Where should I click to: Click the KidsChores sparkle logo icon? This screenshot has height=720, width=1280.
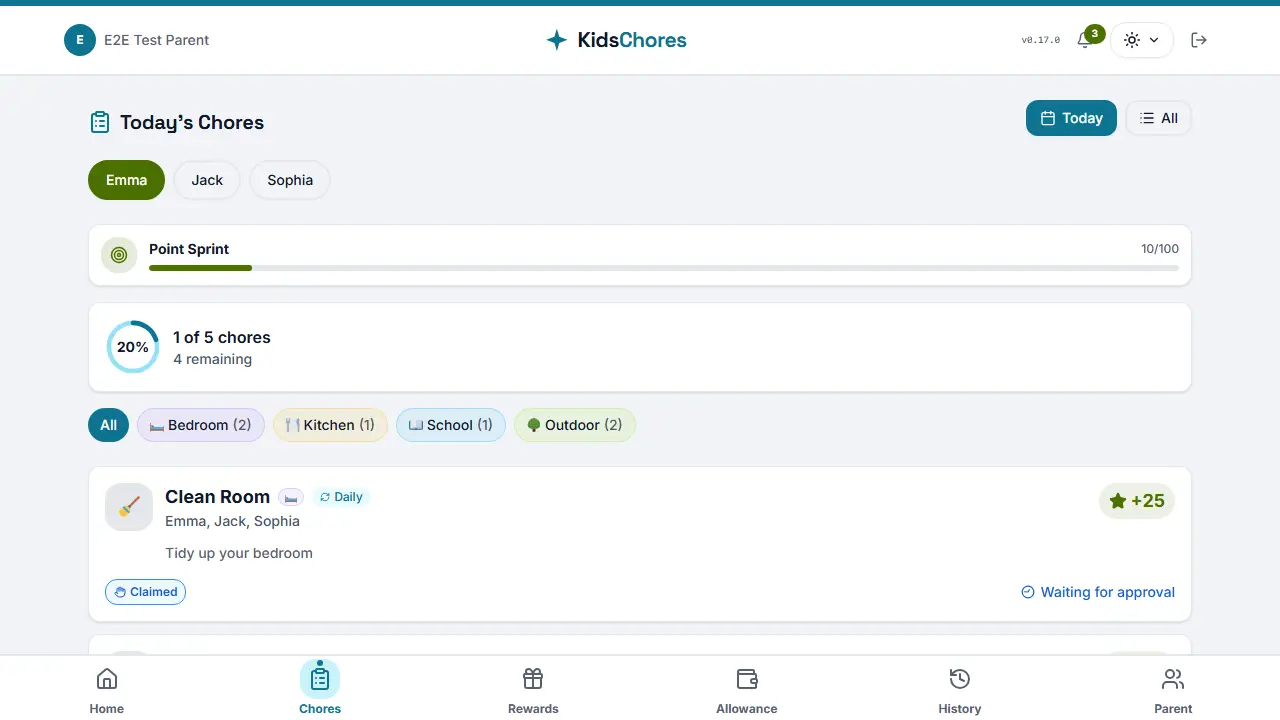[x=557, y=40]
